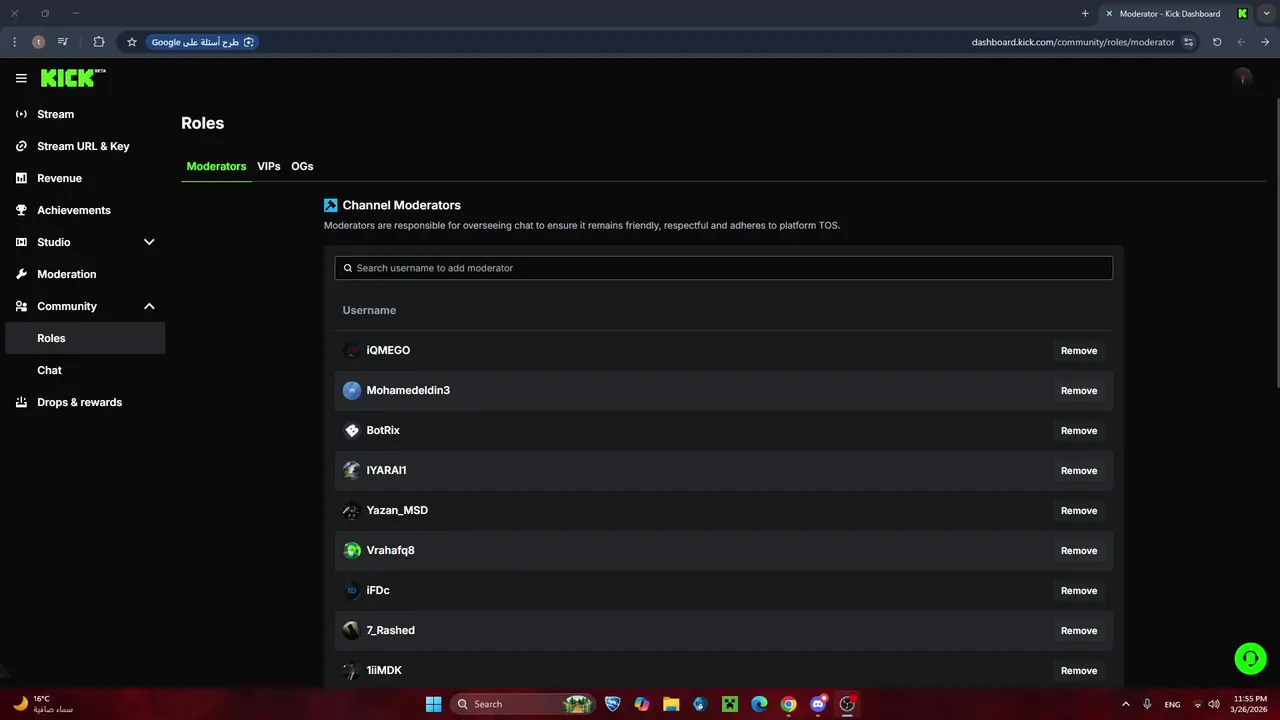The width and height of the screenshot is (1280, 720).
Task: Open the browser profile avatar in toolbar
Action: point(38,42)
